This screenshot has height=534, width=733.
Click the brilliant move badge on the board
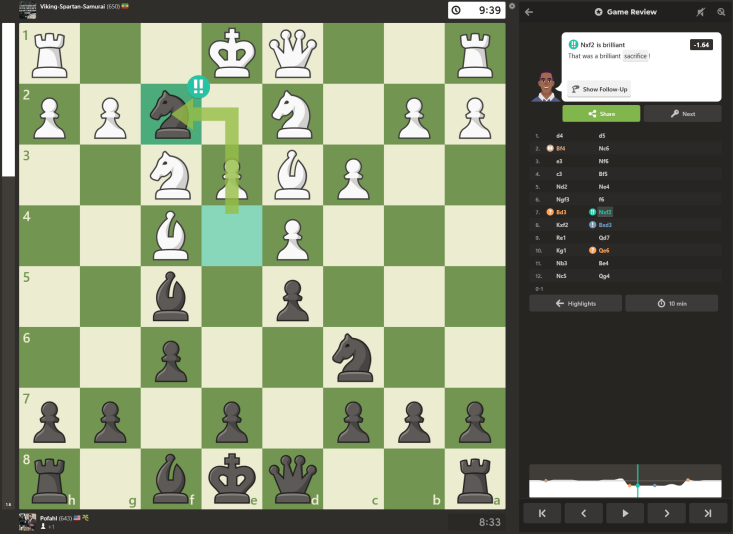(x=198, y=87)
